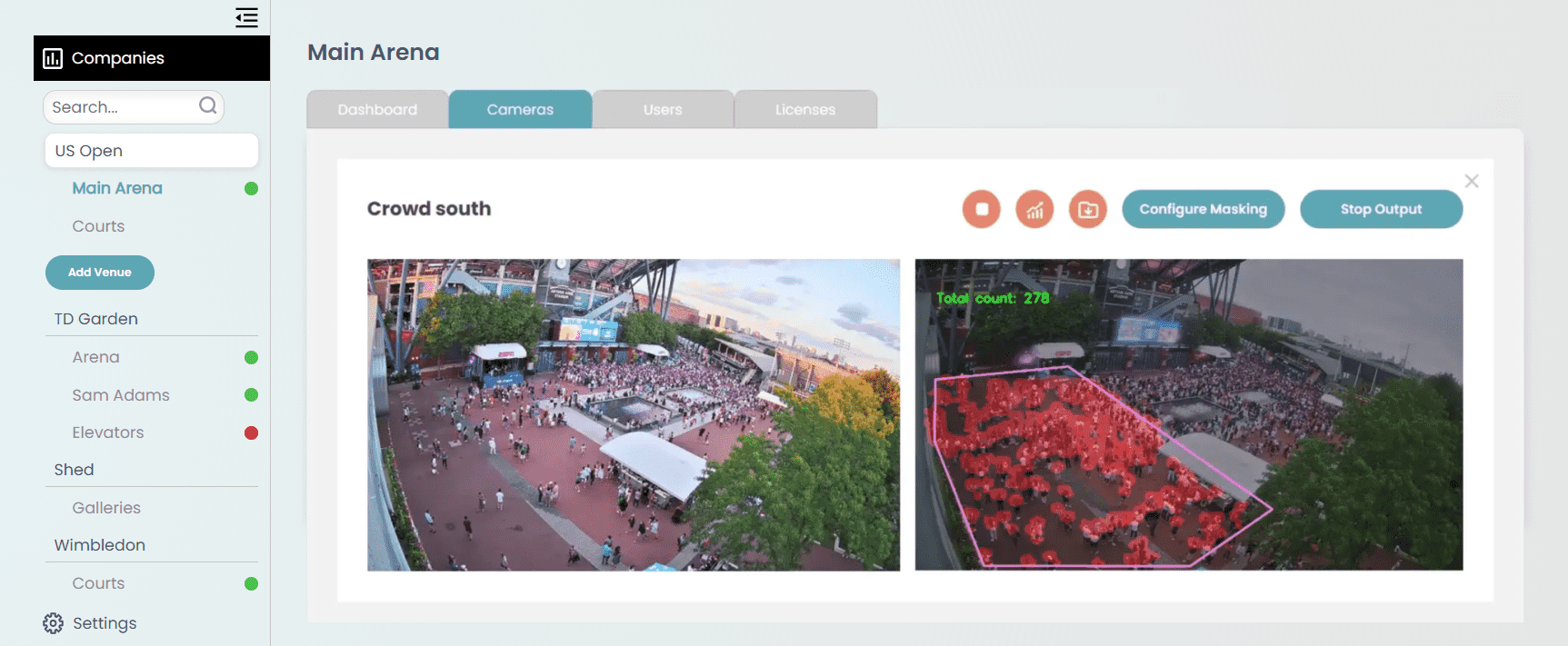Open the Sam Adams venue
The width and height of the screenshot is (1568, 646).
coord(121,395)
